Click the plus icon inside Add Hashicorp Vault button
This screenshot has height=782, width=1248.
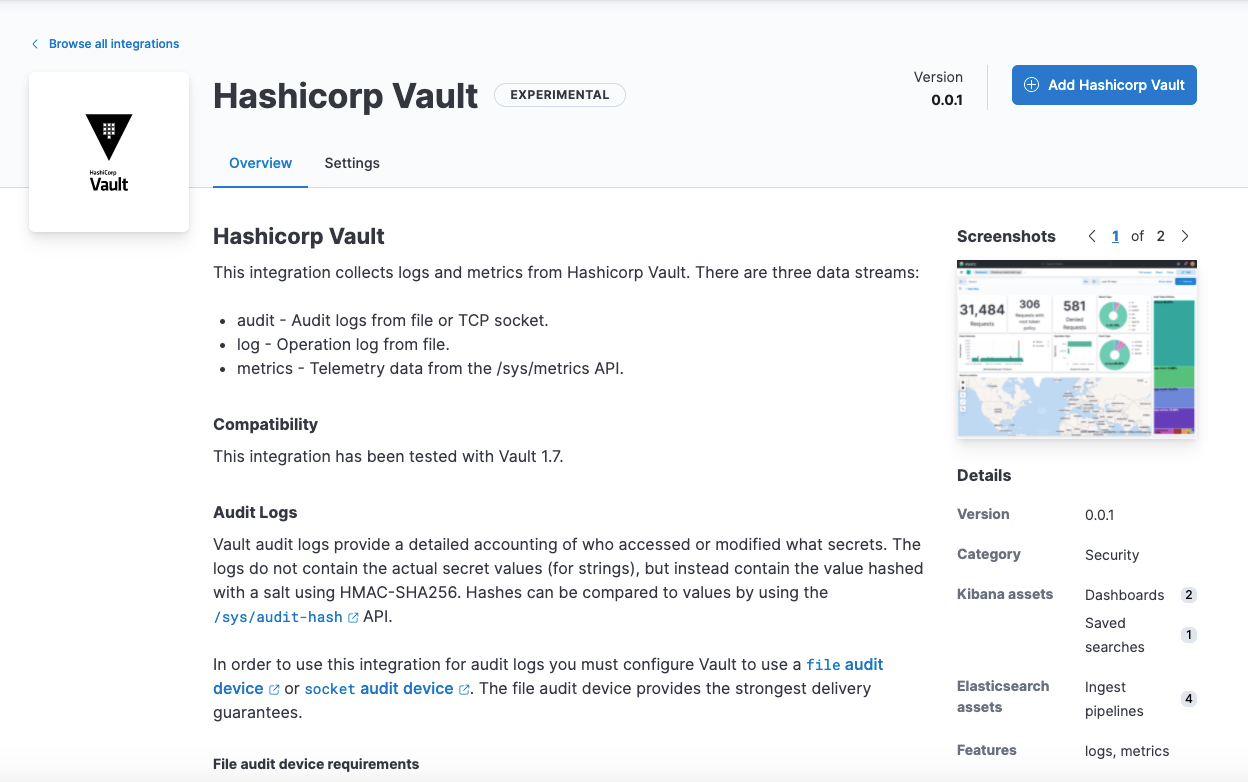[1030, 85]
